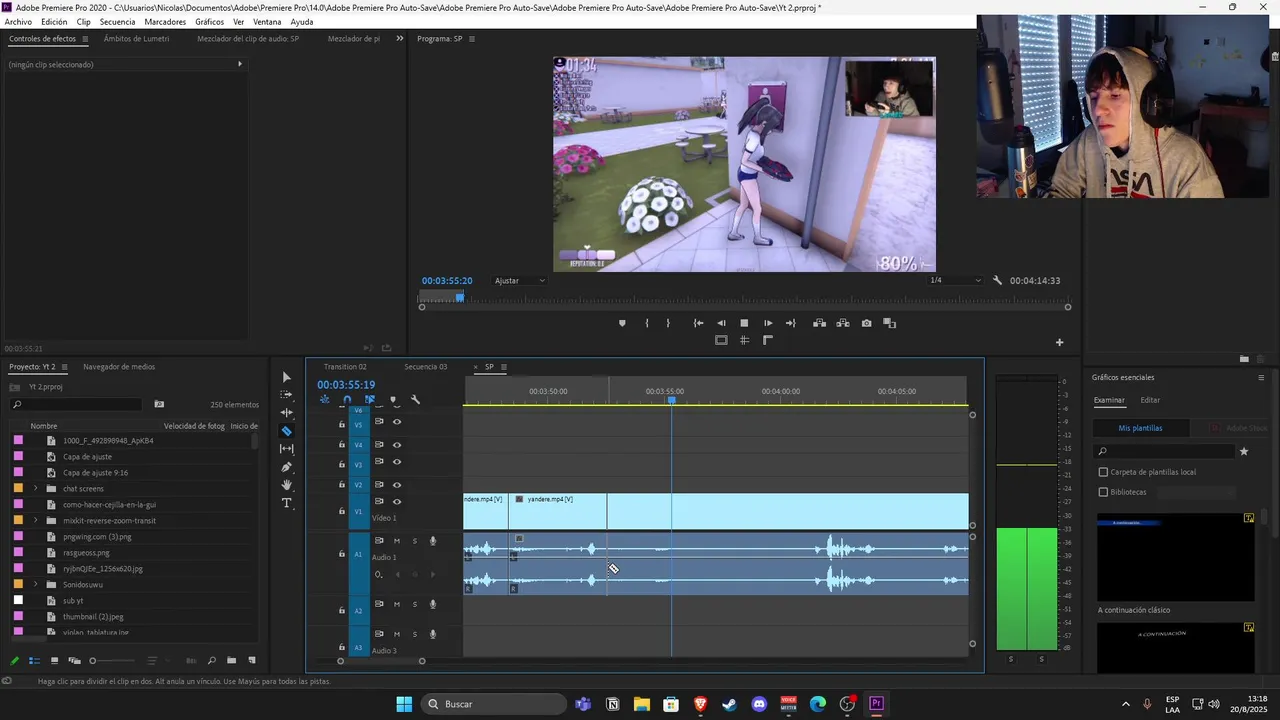Select the Selection arrow tool
Screen dimensions: 1280x720
pyautogui.click(x=287, y=377)
